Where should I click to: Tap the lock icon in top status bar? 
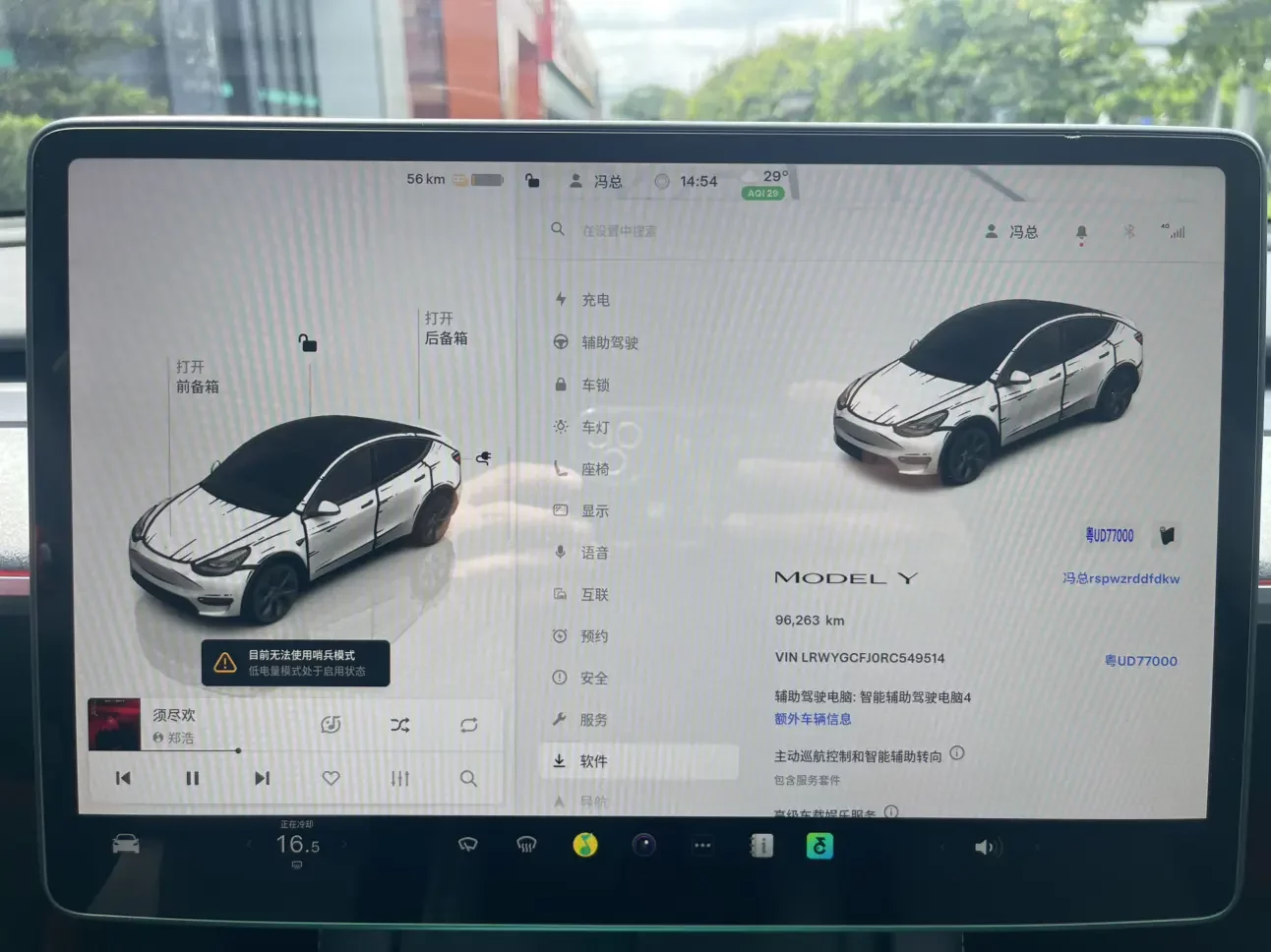[532, 181]
